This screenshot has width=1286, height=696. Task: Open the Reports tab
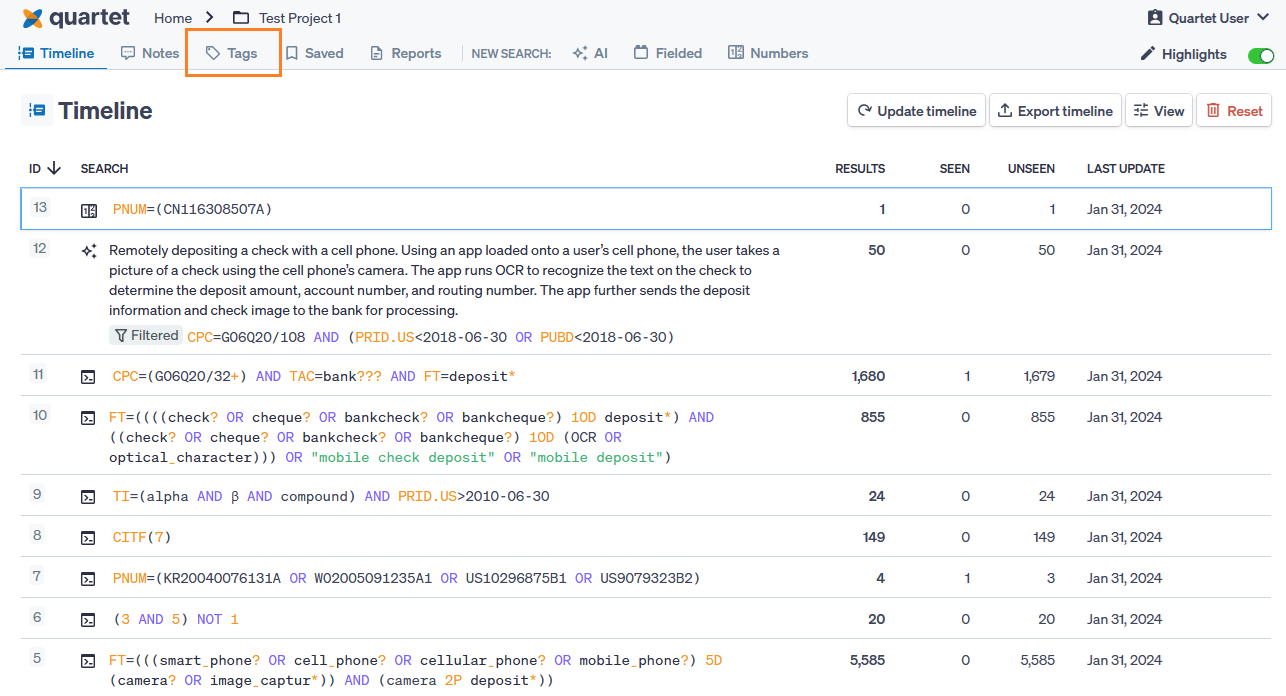pyautogui.click(x=405, y=54)
